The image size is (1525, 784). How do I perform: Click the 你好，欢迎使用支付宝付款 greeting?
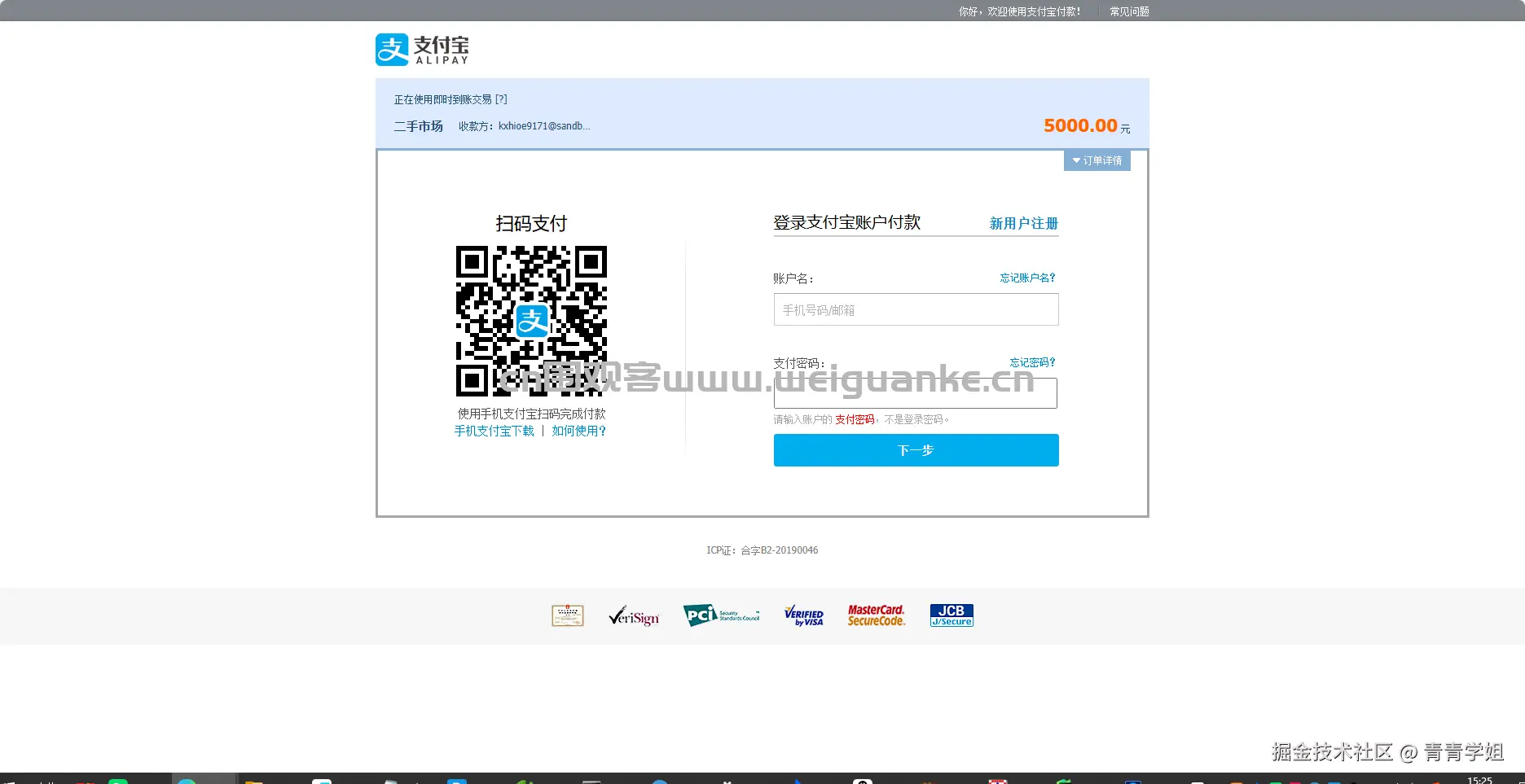(1019, 11)
